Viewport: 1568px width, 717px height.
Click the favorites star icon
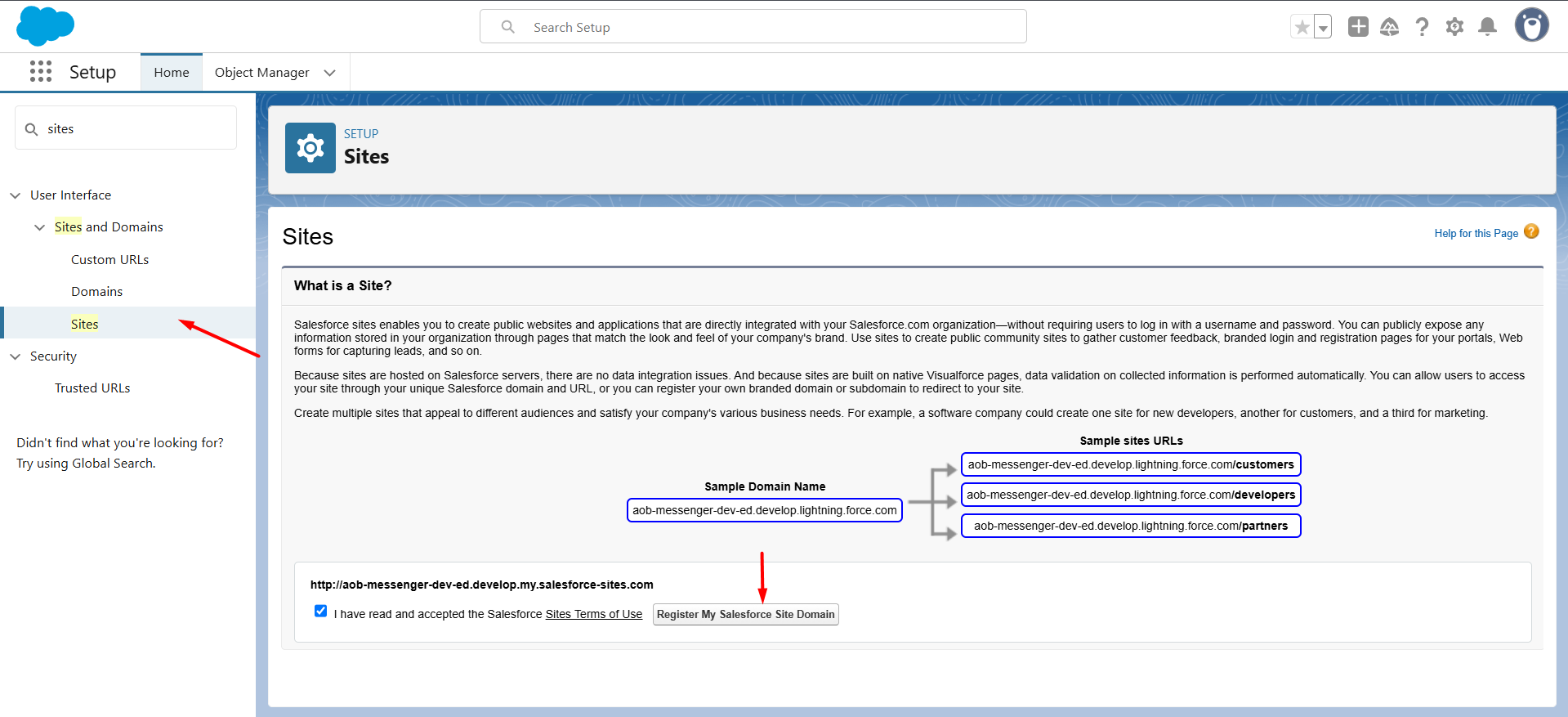[1302, 27]
